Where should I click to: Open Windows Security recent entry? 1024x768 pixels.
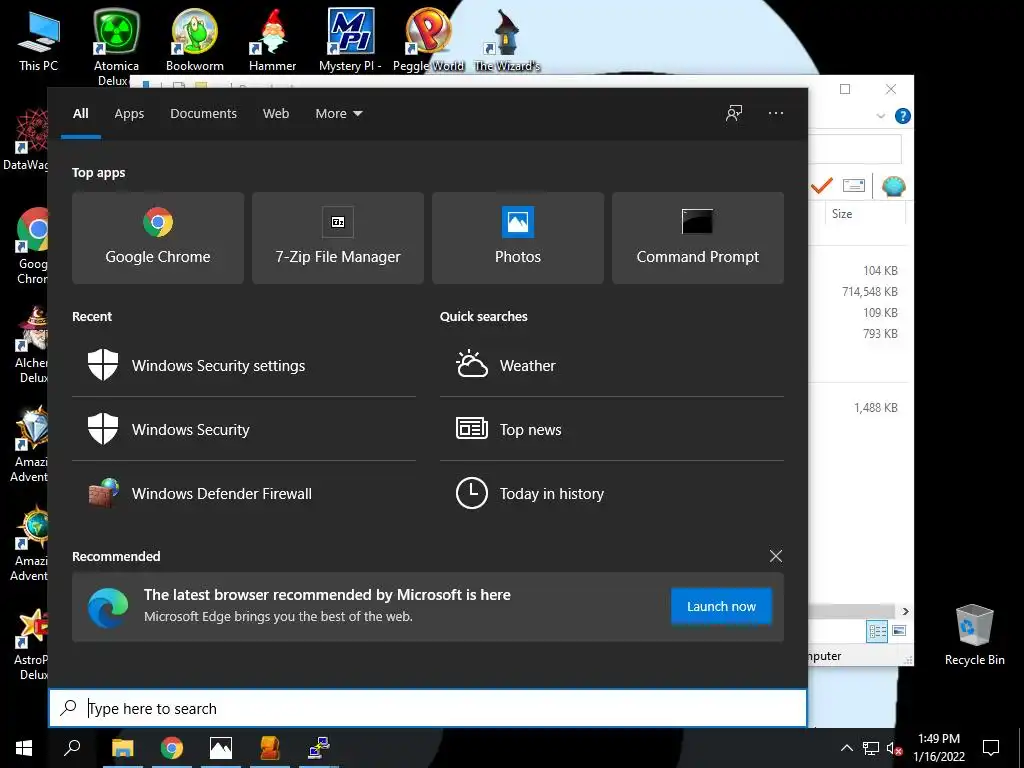click(244, 429)
